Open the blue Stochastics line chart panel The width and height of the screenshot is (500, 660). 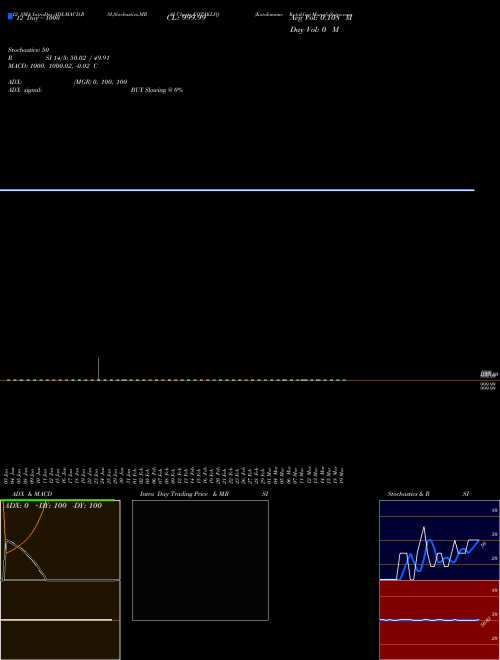coord(439,540)
